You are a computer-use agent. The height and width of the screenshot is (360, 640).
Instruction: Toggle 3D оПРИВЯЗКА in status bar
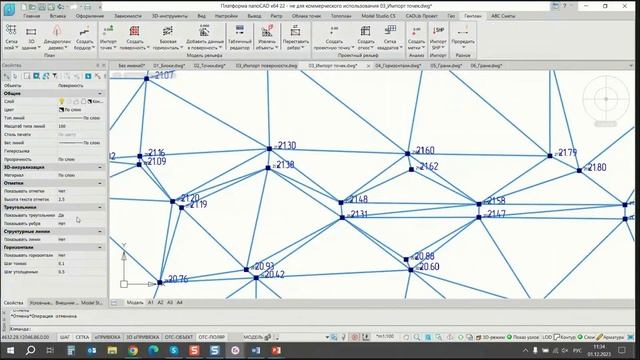click(x=142, y=337)
